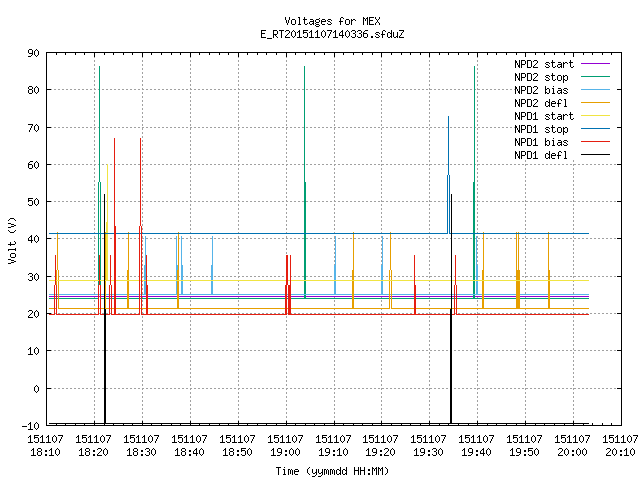Click the x-axis tick label 18:20
Image resolution: width=640 pixels, height=480 pixels.
93,452
